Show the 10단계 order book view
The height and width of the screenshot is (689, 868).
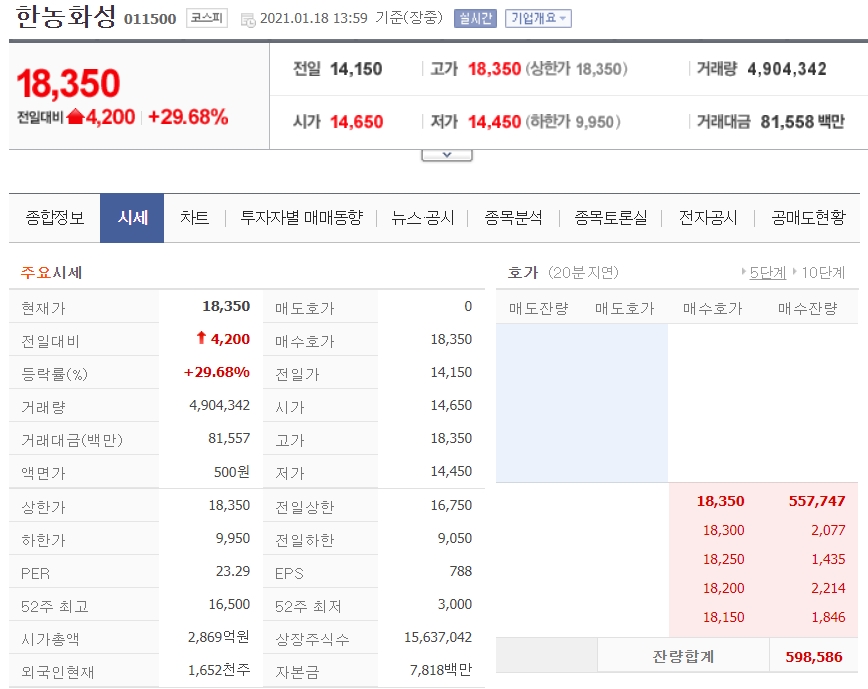coord(823,272)
